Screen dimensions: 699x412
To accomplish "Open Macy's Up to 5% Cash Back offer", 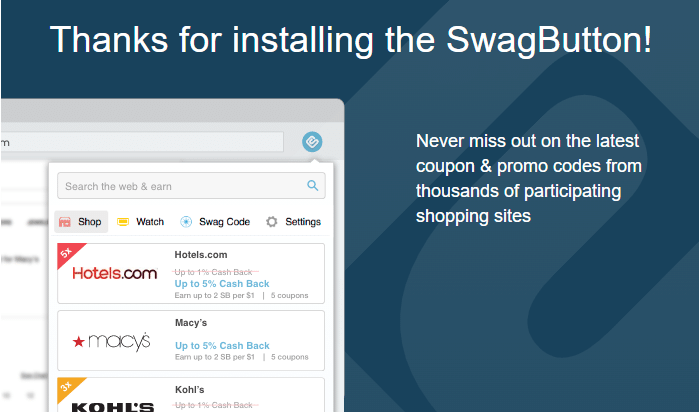I will click(x=222, y=346).
